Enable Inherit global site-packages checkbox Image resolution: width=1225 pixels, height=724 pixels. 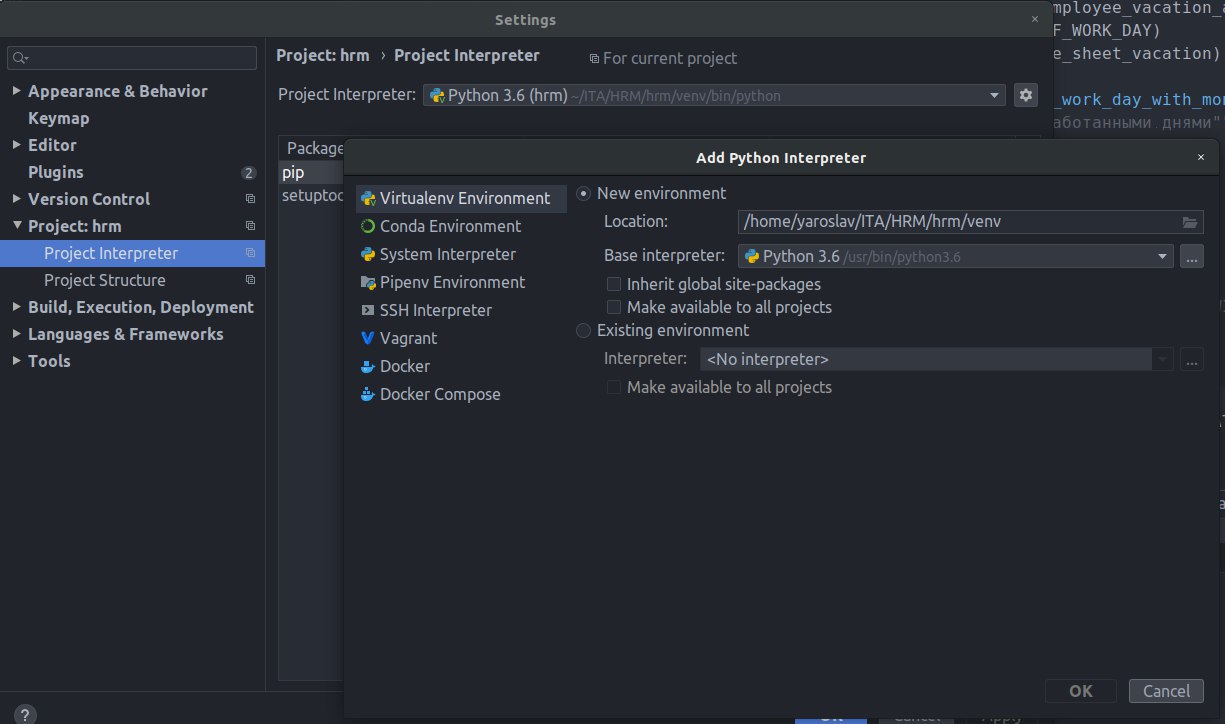coord(614,284)
